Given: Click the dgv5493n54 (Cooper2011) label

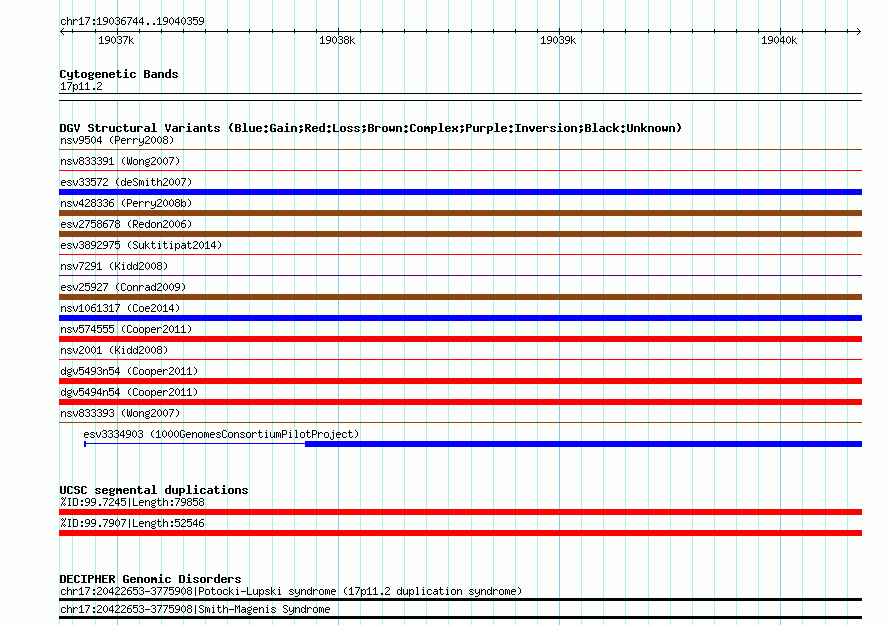Looking at the screenshot, I should click(129, 371).
